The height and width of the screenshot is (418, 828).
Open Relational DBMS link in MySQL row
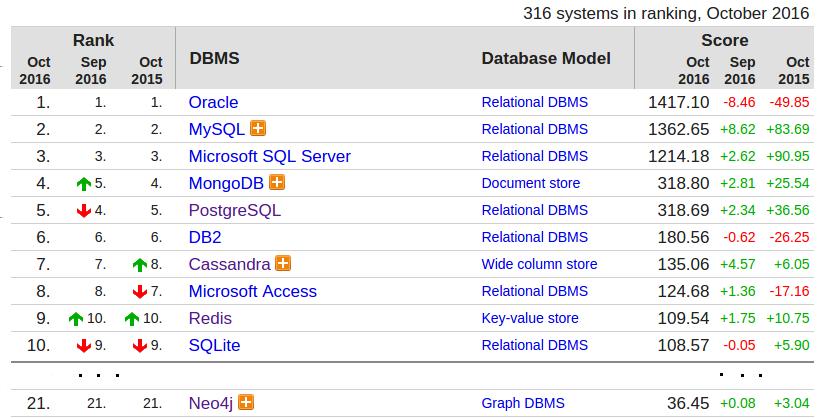pyautogui.click(x=534, y=129)
